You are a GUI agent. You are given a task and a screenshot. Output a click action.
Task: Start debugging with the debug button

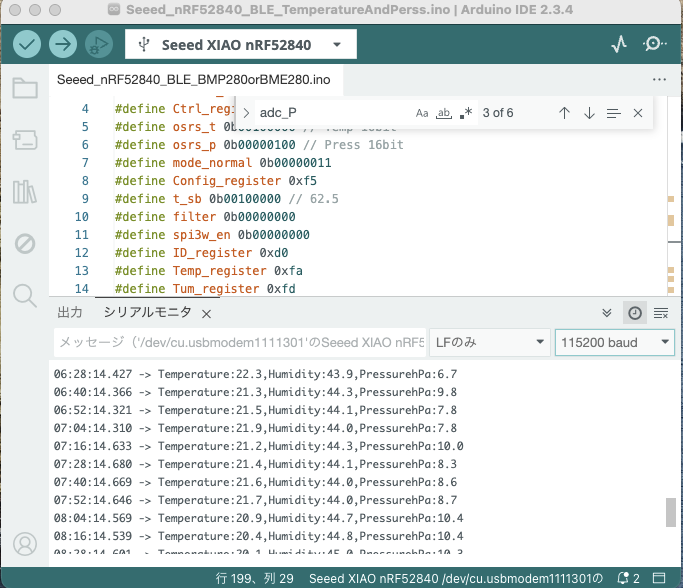[99, 44]
